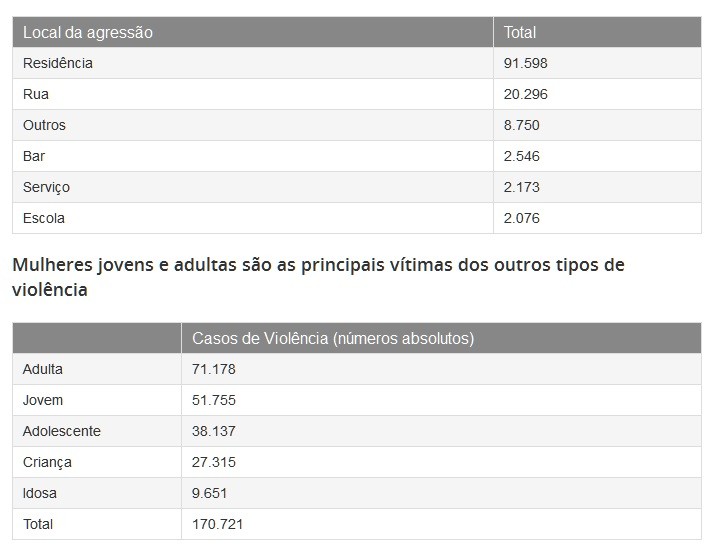Select the Adulta row label
Image resolution: width=712 pixels, height=558 pixels.
point(43,369)
